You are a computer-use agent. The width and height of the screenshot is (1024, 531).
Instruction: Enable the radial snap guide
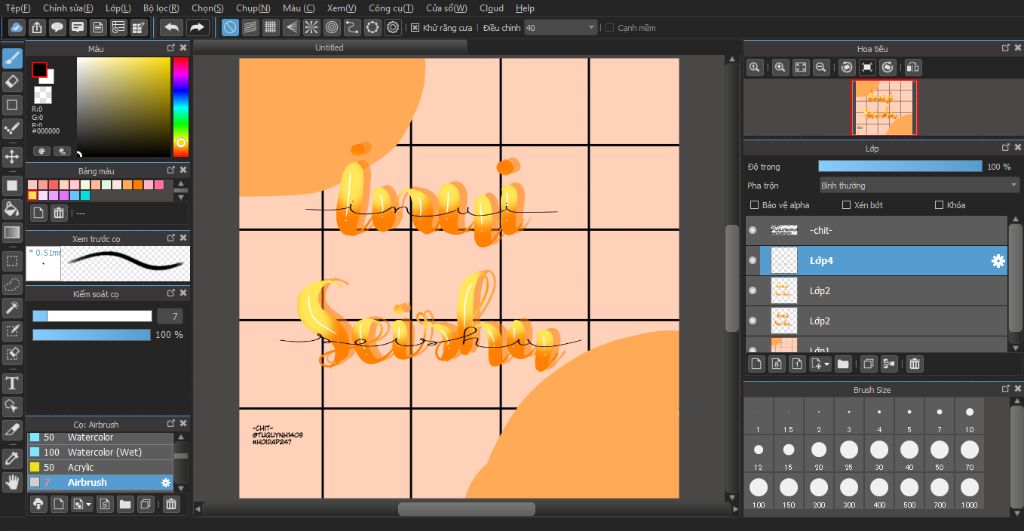point(312,27)
